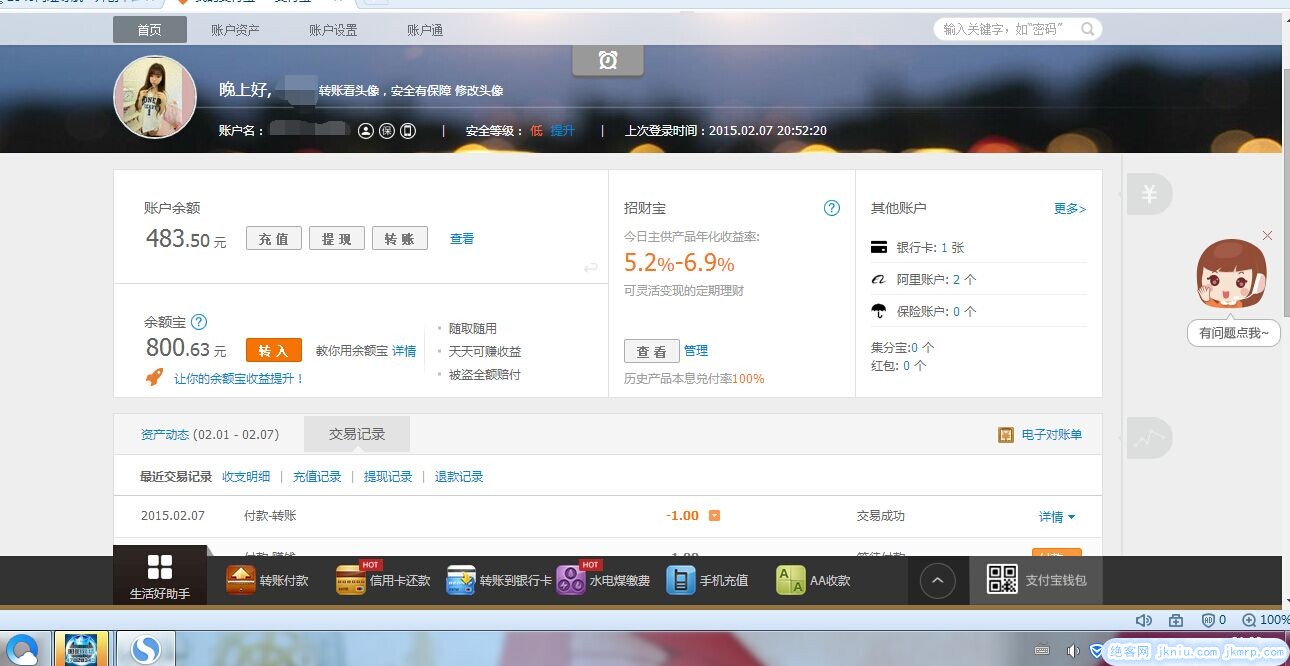Open 手机充值 phone top-up
The width and height of the screenshot is (1290, 666).
coord(681,580)
